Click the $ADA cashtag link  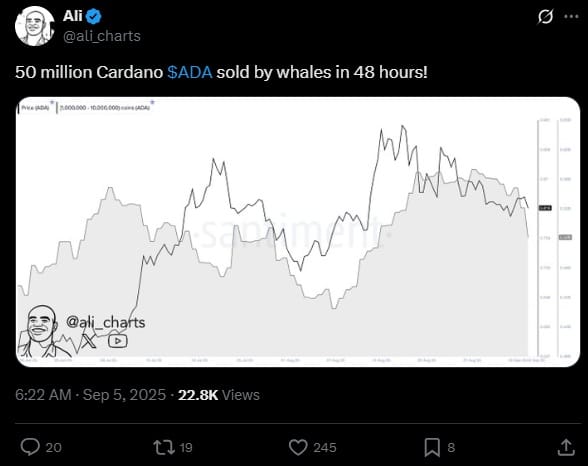pyautogui.click(x=190, y=72)
